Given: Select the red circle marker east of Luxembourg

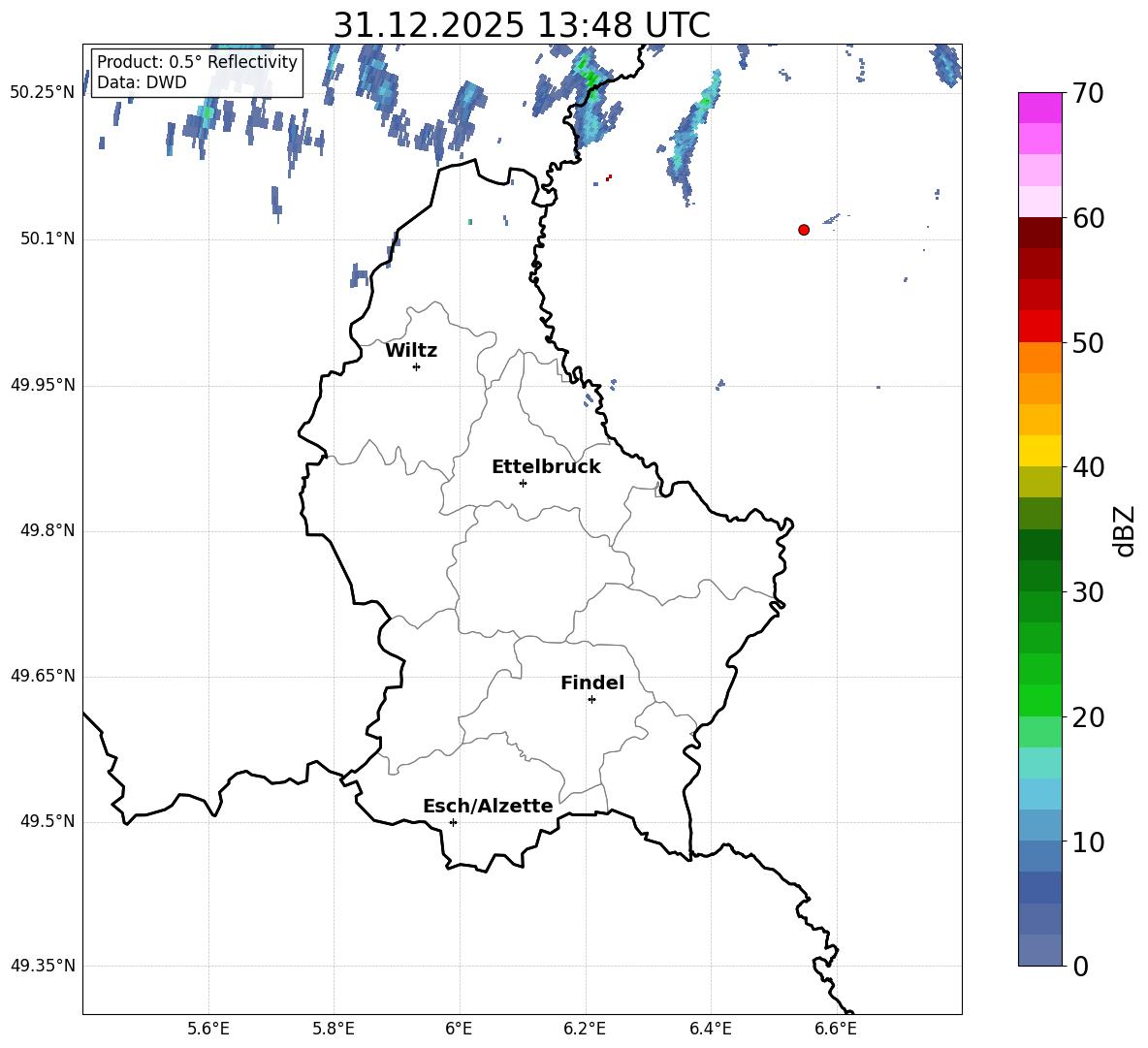Looking at the screenshot, I should [804, 230].
